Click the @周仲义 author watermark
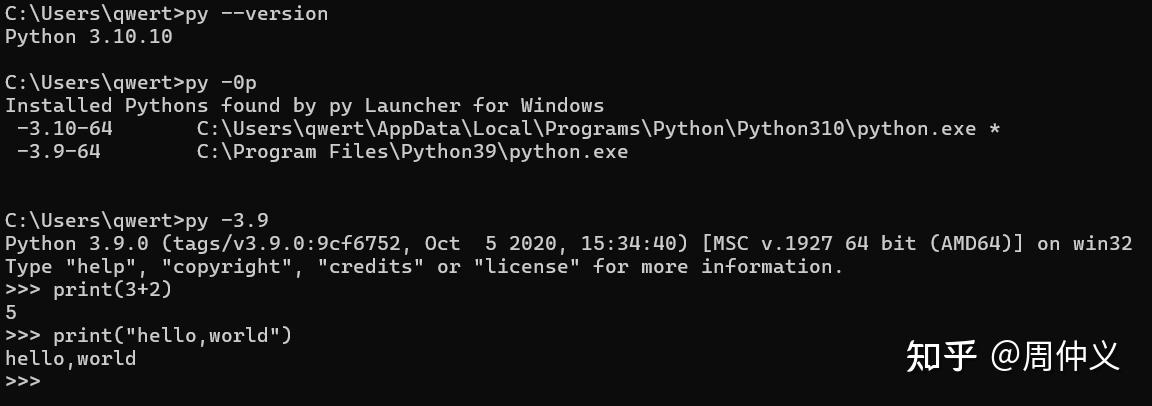The height and width of the screenshot is (406, 1152). [1054, 356]
